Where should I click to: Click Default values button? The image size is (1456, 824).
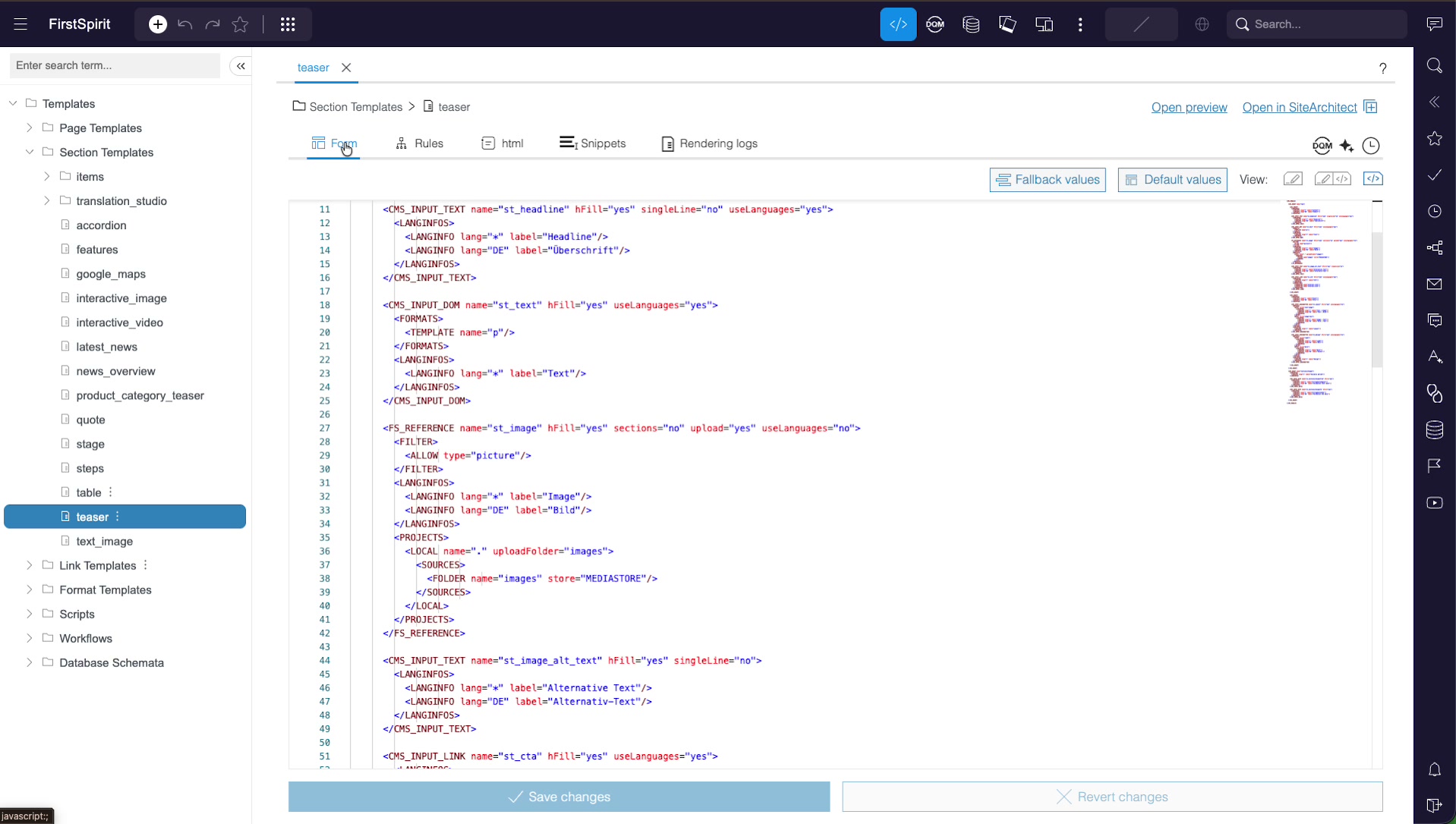(1172, 180)
